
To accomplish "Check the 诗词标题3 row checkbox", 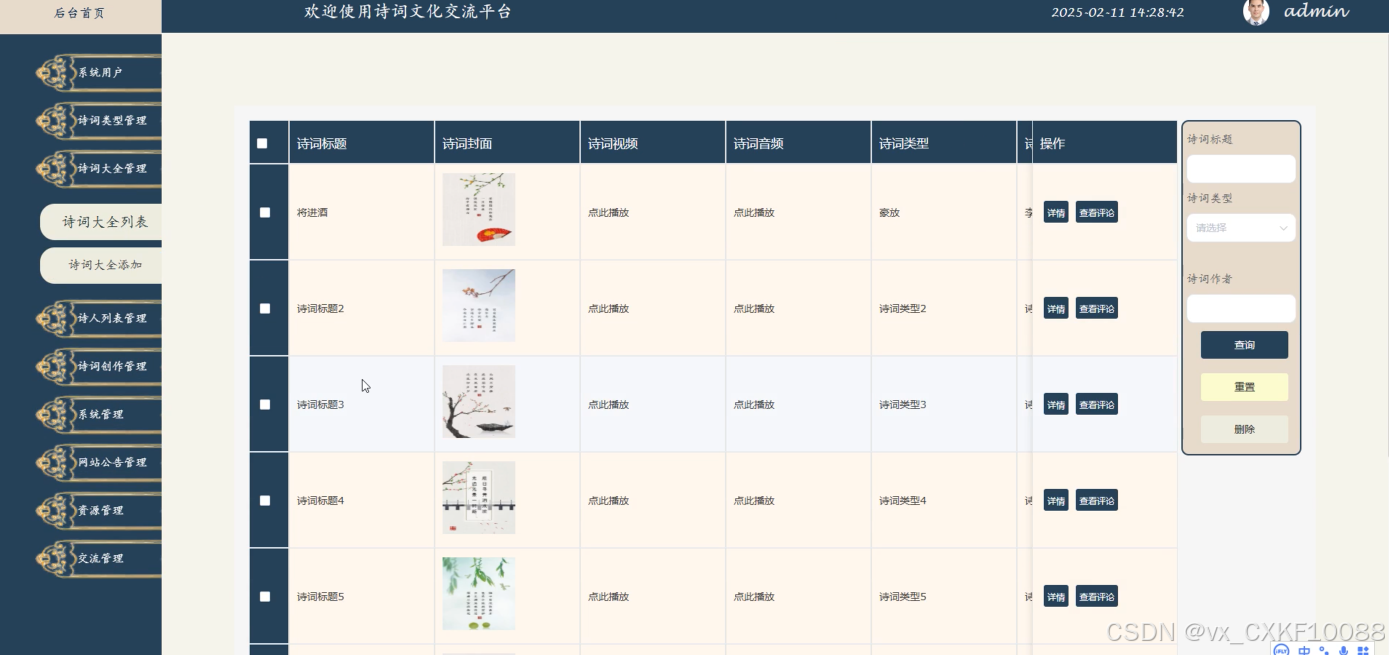I will (x=265, y=404).
